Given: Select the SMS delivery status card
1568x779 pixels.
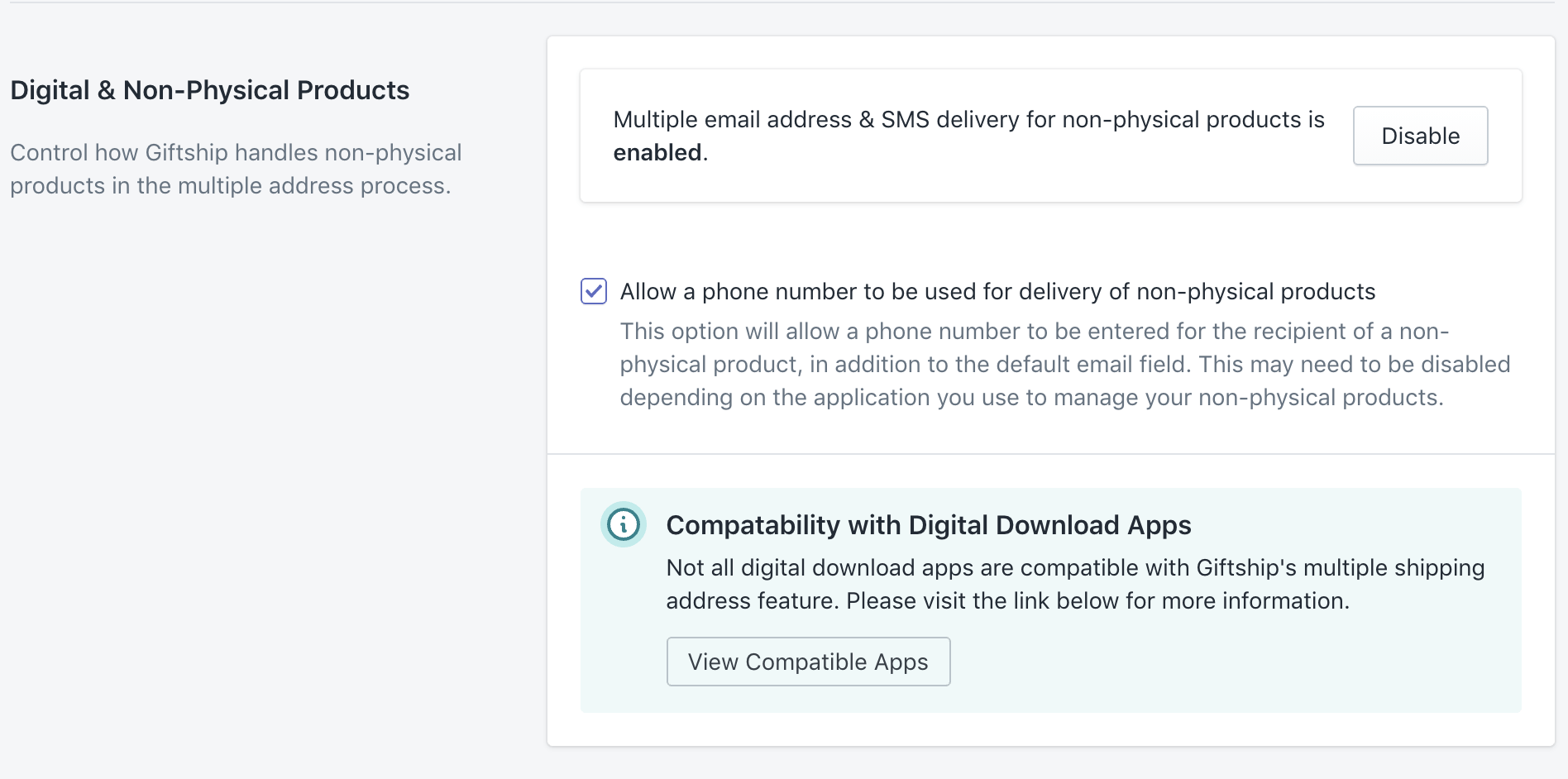Looking at the screenshot, I should click(x=1050, y=136).
